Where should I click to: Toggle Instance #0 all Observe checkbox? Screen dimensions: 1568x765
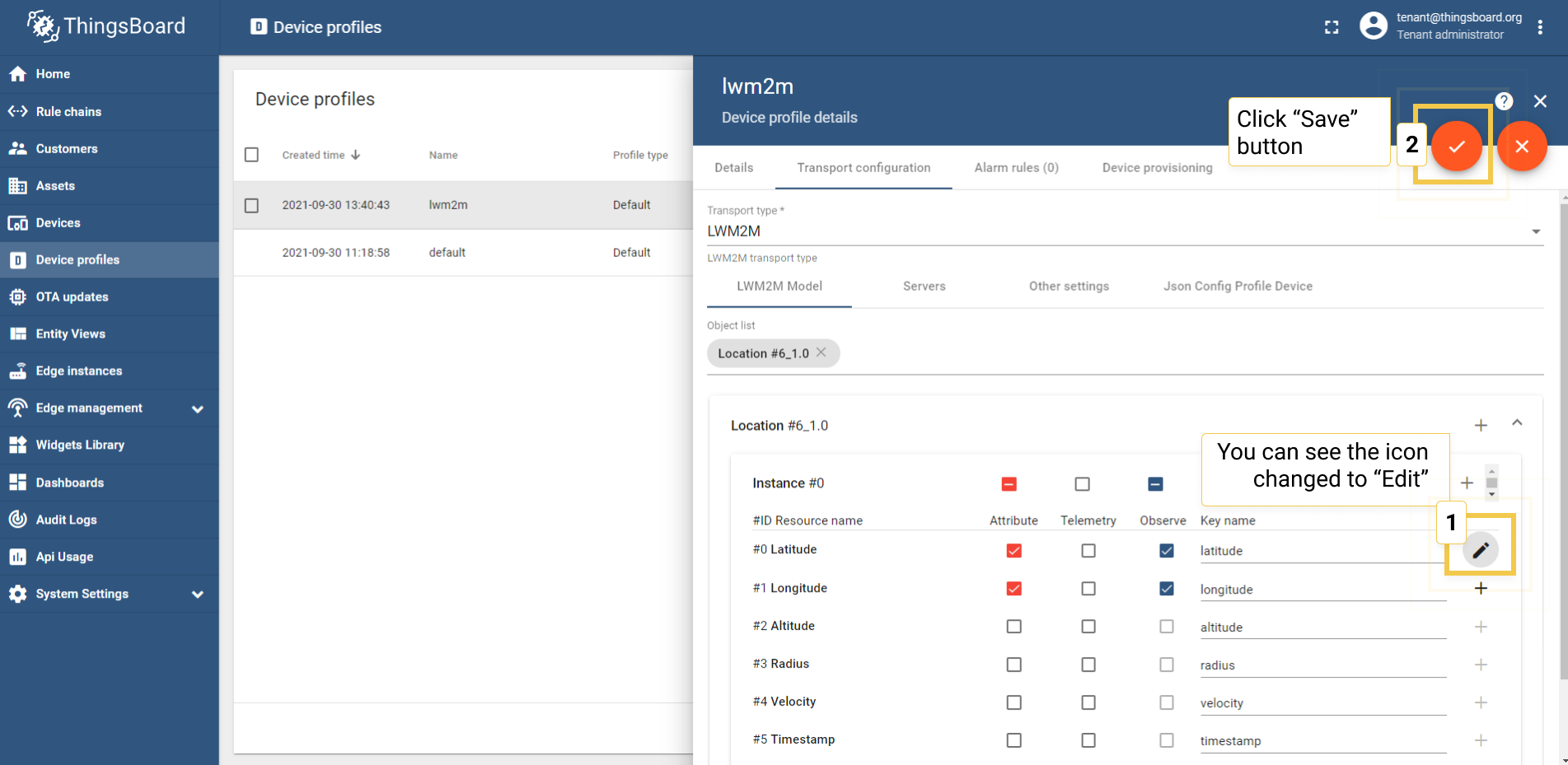point(1156,484)
